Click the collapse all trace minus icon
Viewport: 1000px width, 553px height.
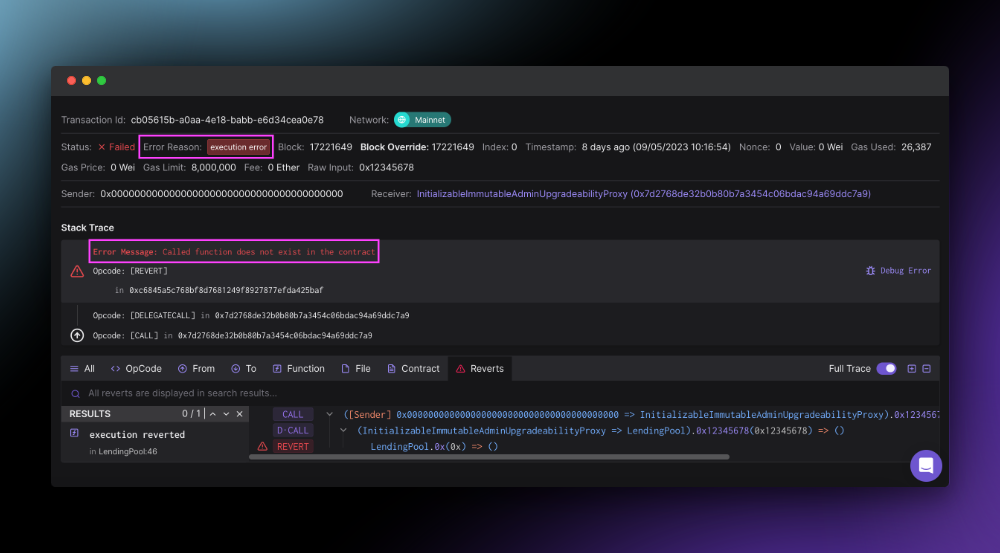(926, 369)
